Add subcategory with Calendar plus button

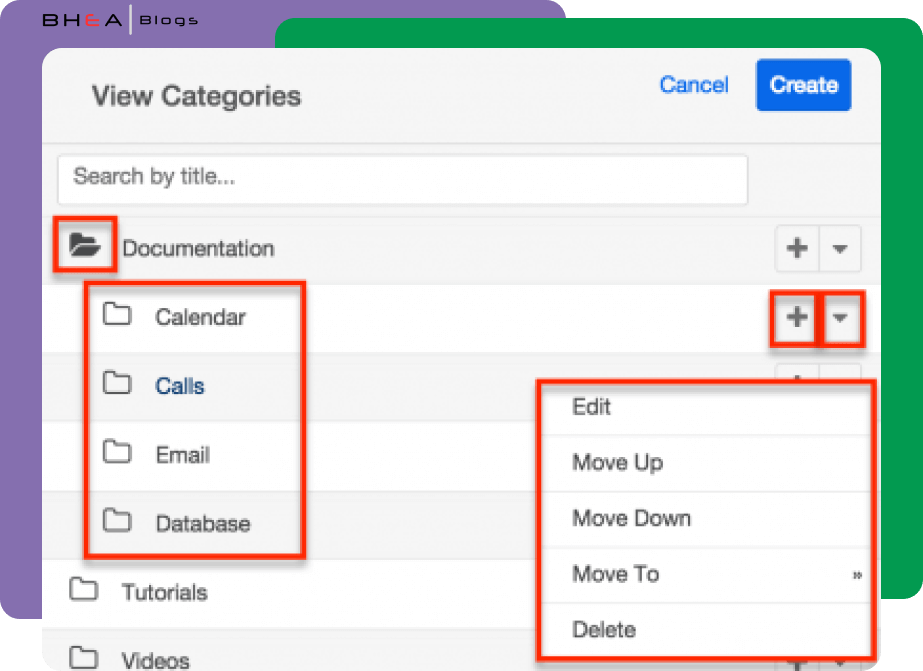point(796,317)
